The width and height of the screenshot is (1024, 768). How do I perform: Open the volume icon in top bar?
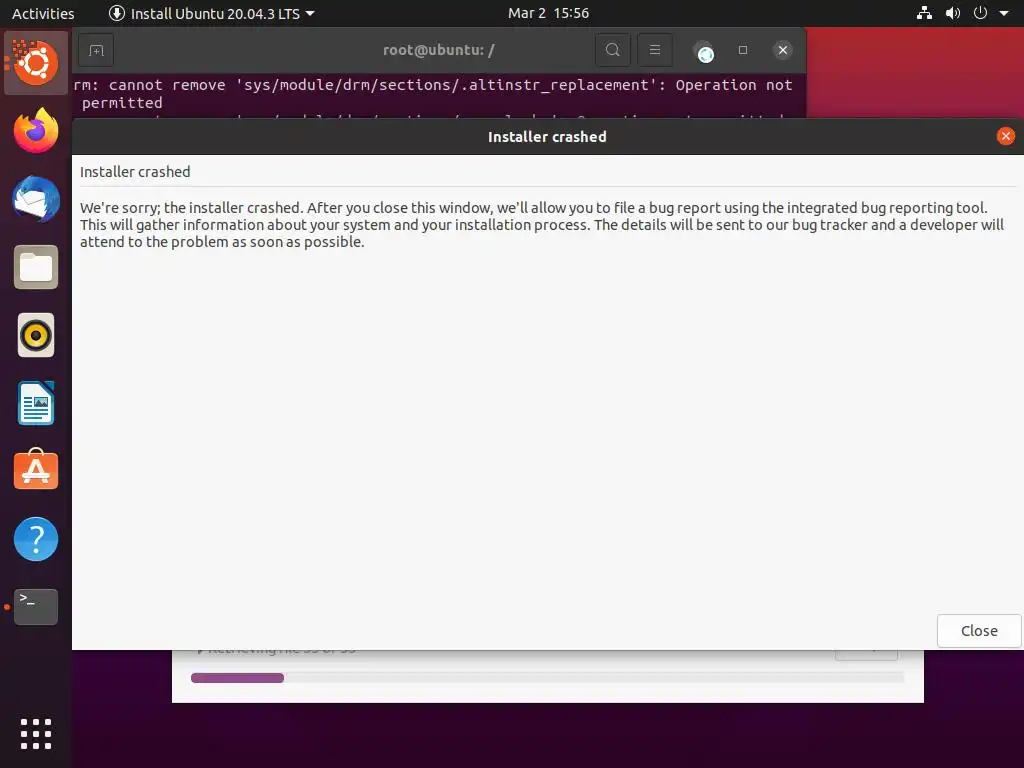tap(953, 13)
